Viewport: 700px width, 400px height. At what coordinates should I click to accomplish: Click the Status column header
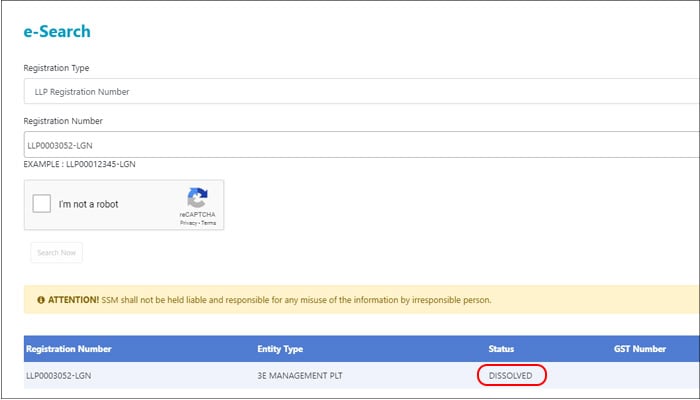tap(500, 349)
